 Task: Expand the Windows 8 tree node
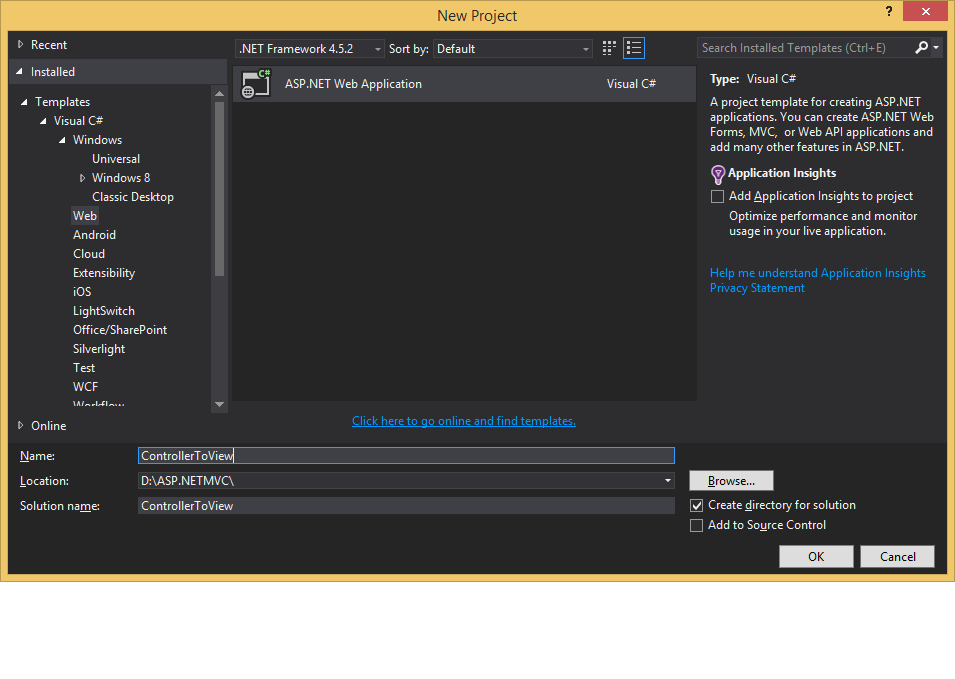tap(82, 178)
